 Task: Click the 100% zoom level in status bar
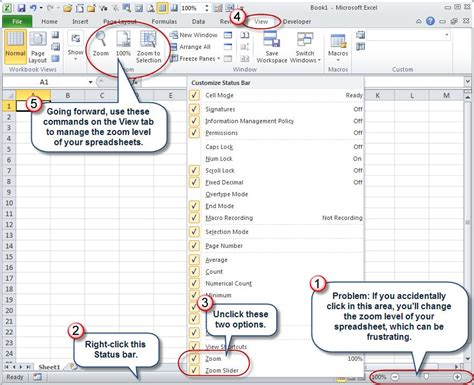(x=378, y=377)
